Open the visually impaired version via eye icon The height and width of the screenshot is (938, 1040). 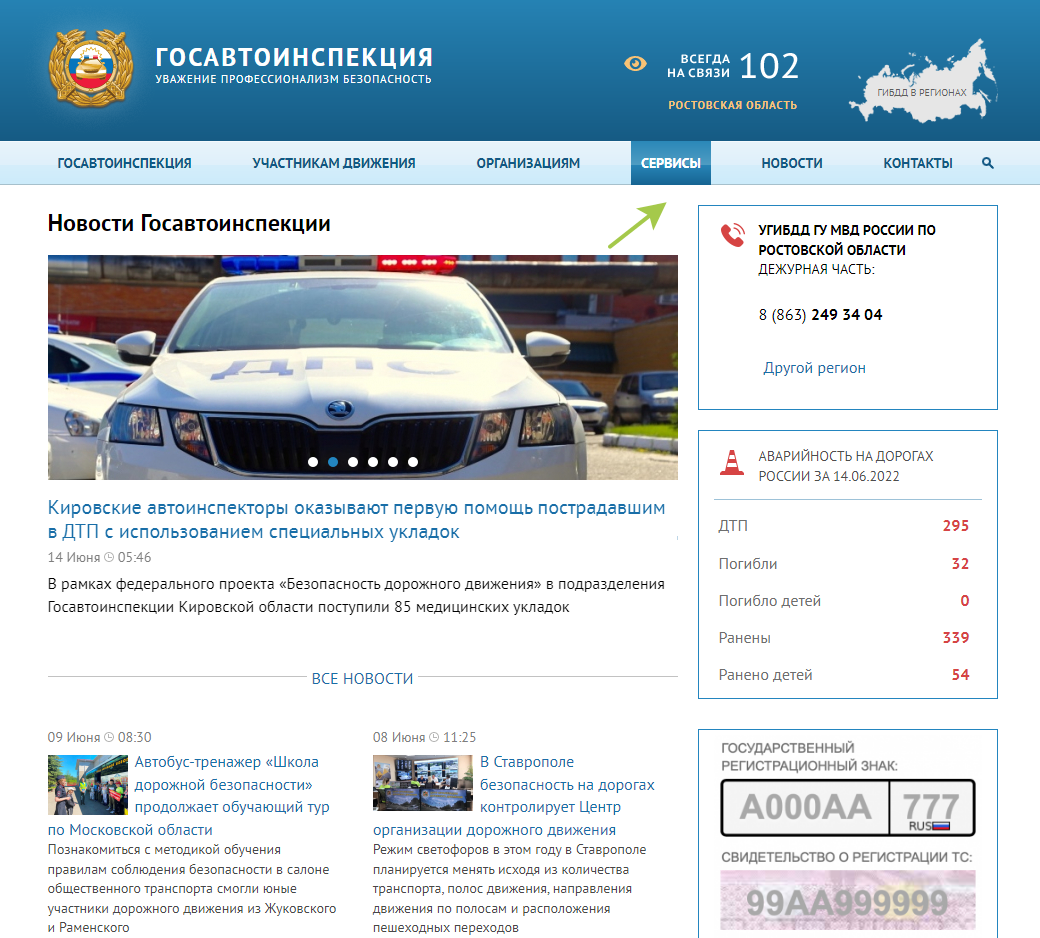tap(637, 63)
